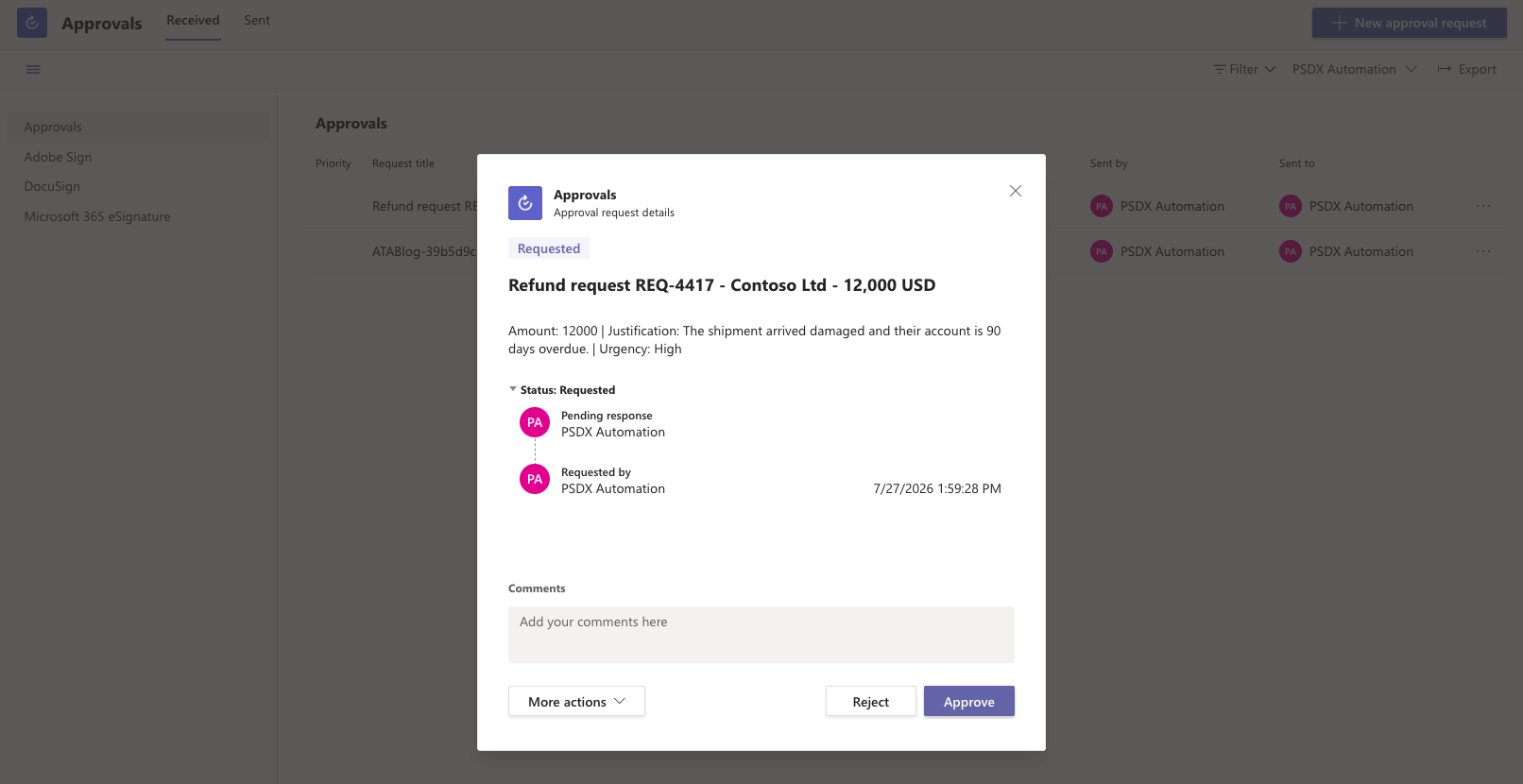Click the Approve button

969,701
